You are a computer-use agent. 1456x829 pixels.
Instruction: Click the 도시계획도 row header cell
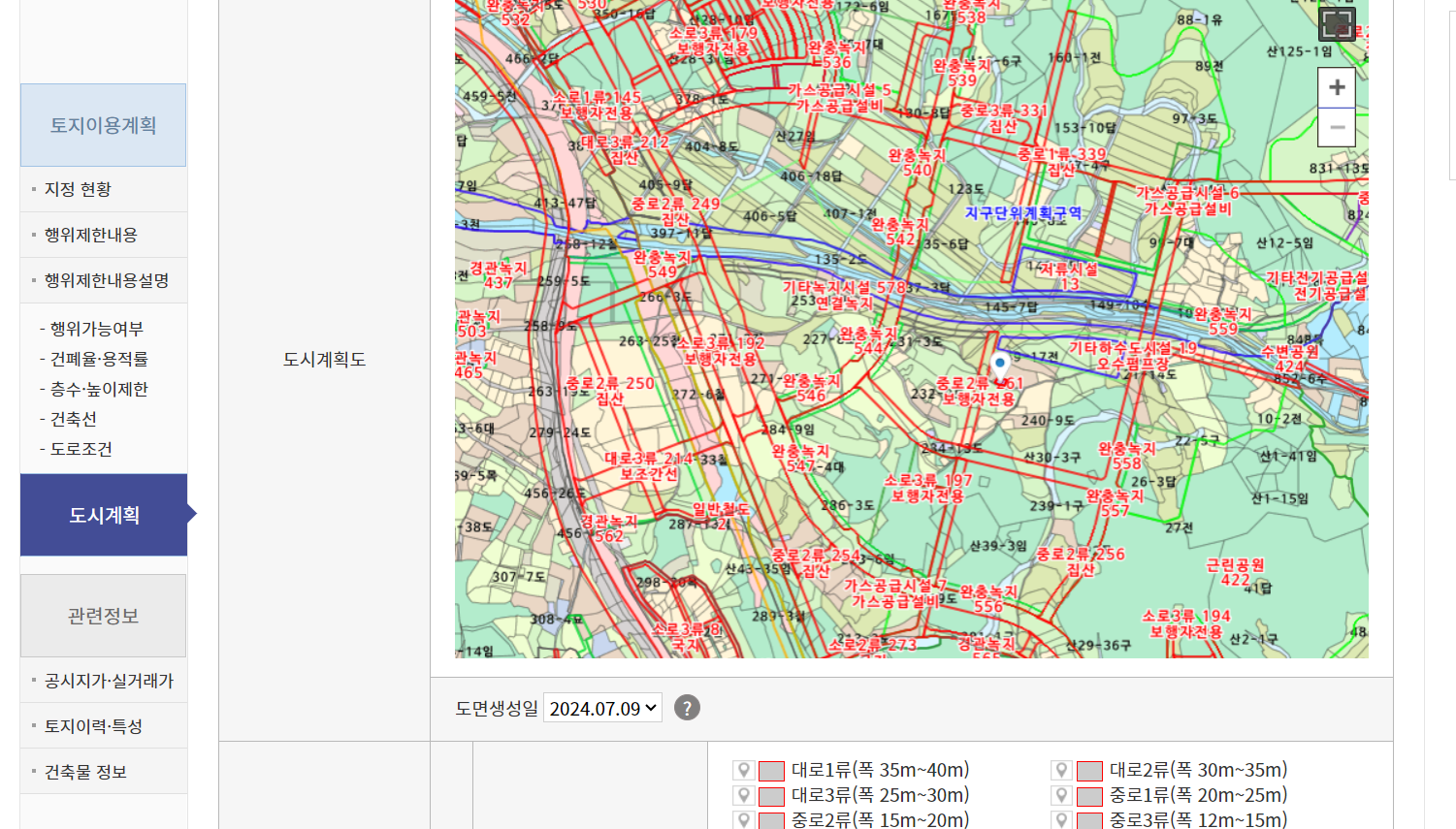[x=324, y=360]
